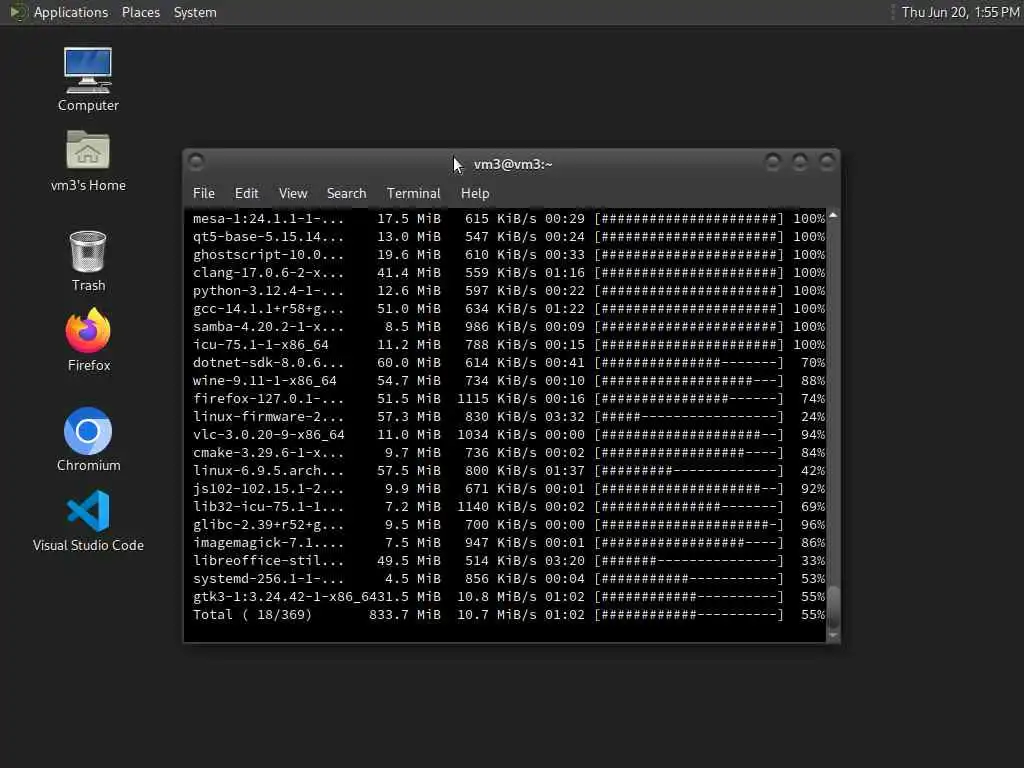This screenshot has width=1024, height=768.
Task: Click the Total ( 18/369) summary text
Action: 252,615
